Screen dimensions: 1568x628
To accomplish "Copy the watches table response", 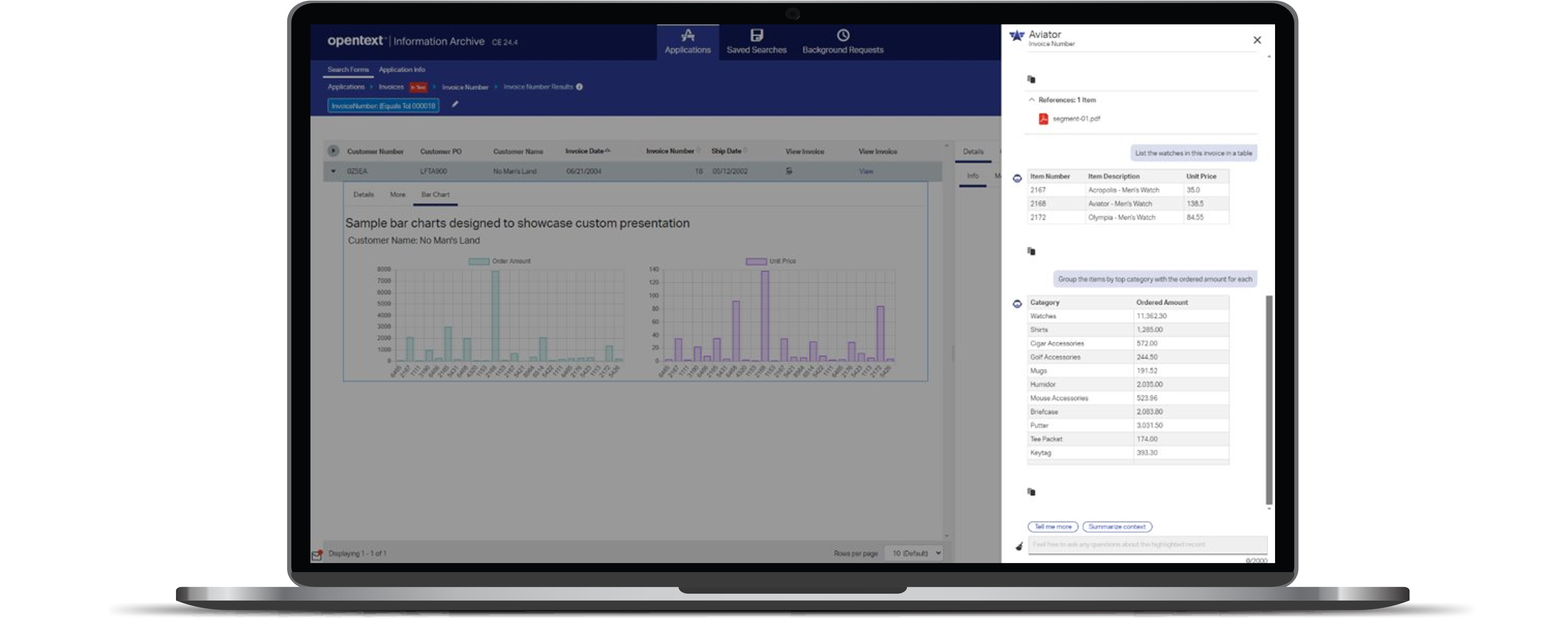I will [x=1031, y=251].
